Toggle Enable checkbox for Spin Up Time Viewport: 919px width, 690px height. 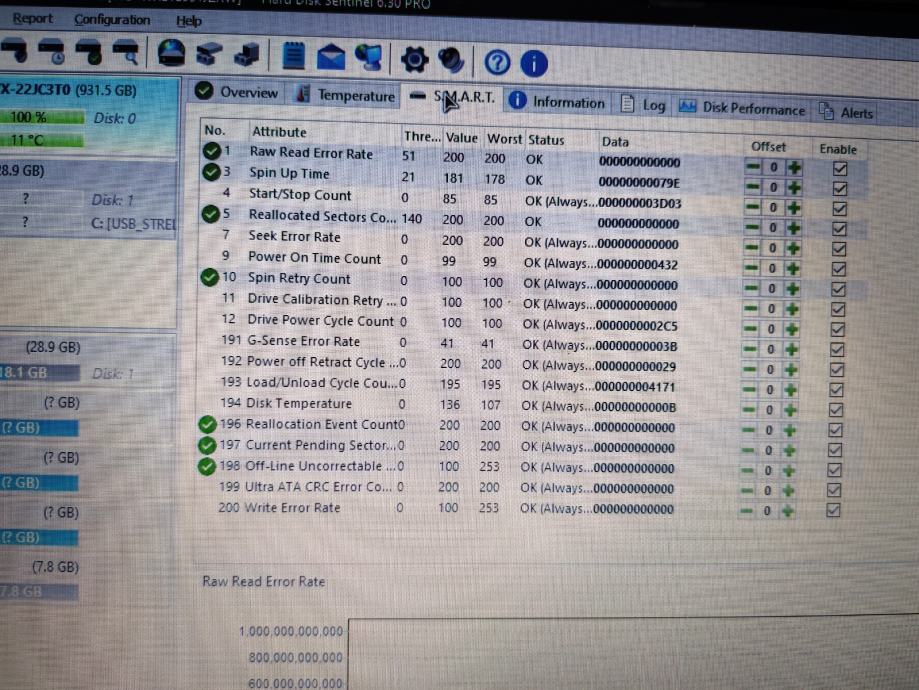[x=840, y=189]
